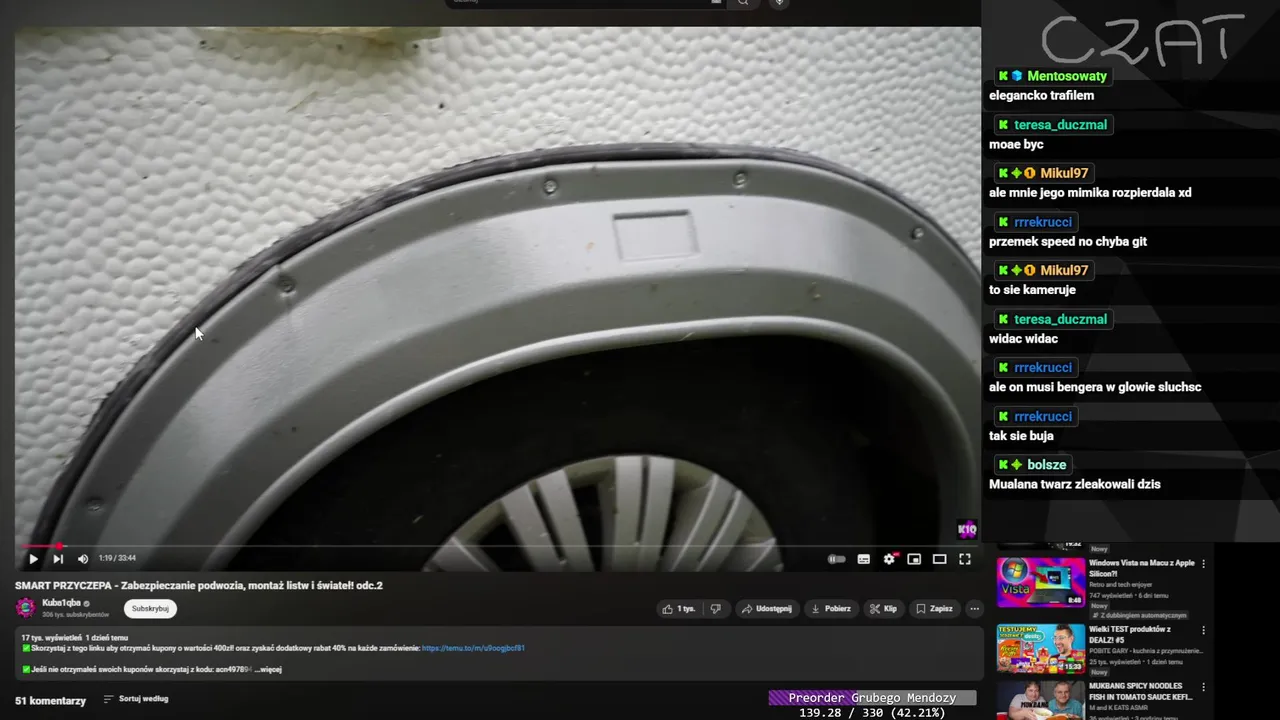Mute the video volume
The image size is (1280, 720).
[x=83, y=559]
